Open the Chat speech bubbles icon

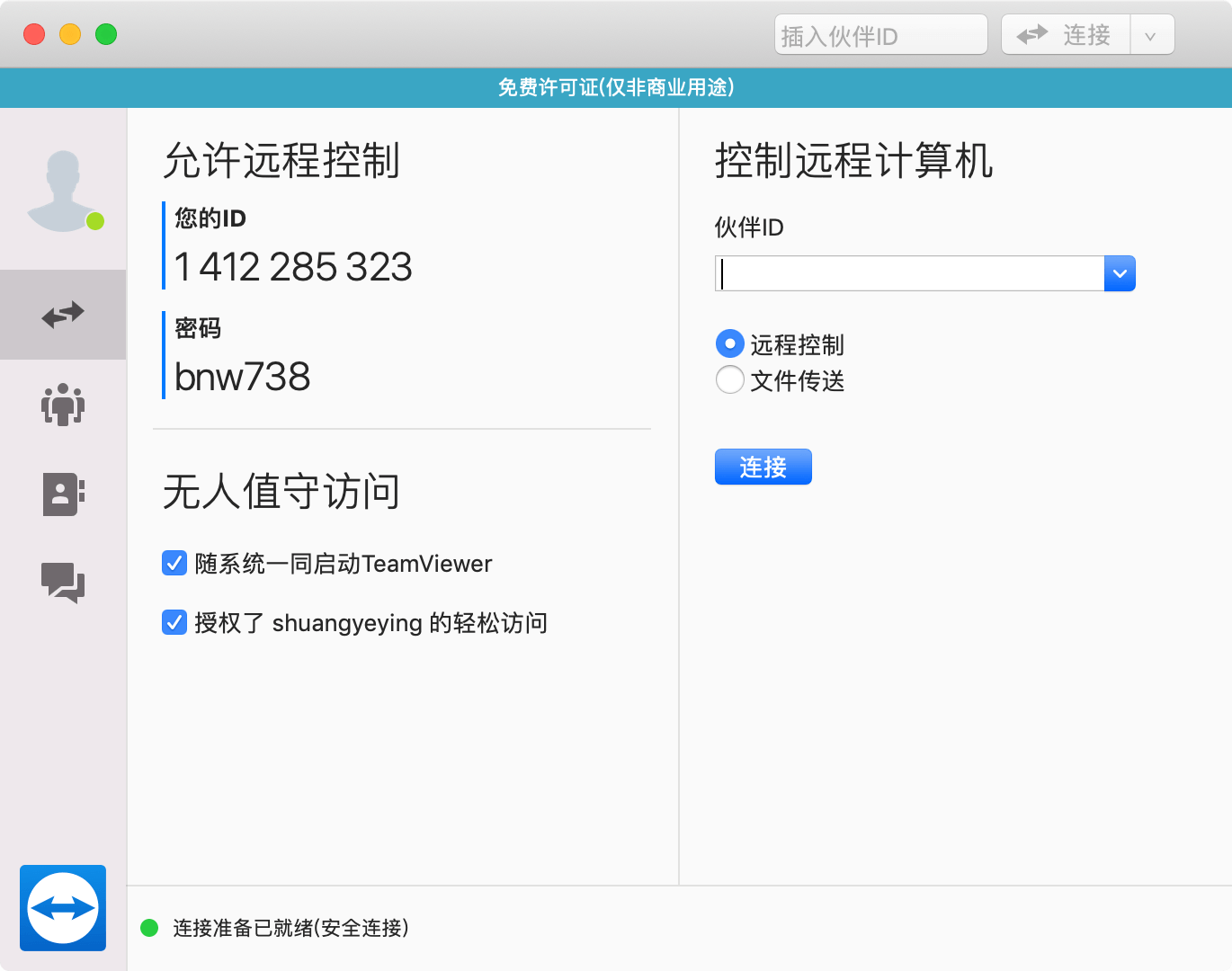63,583
